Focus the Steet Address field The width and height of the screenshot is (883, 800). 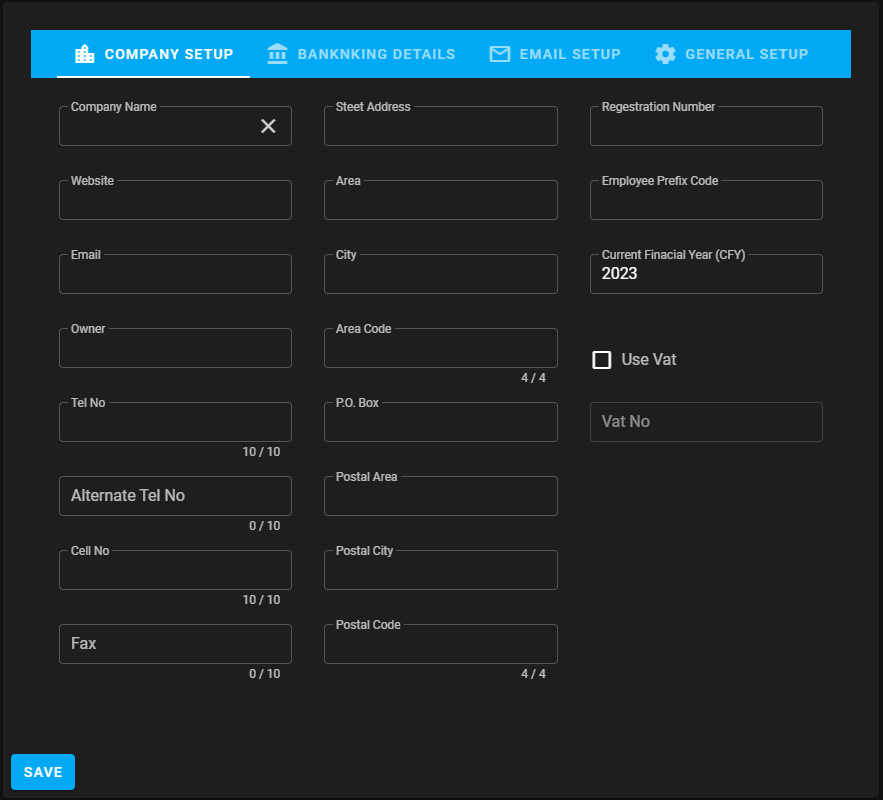pos(440,127)
